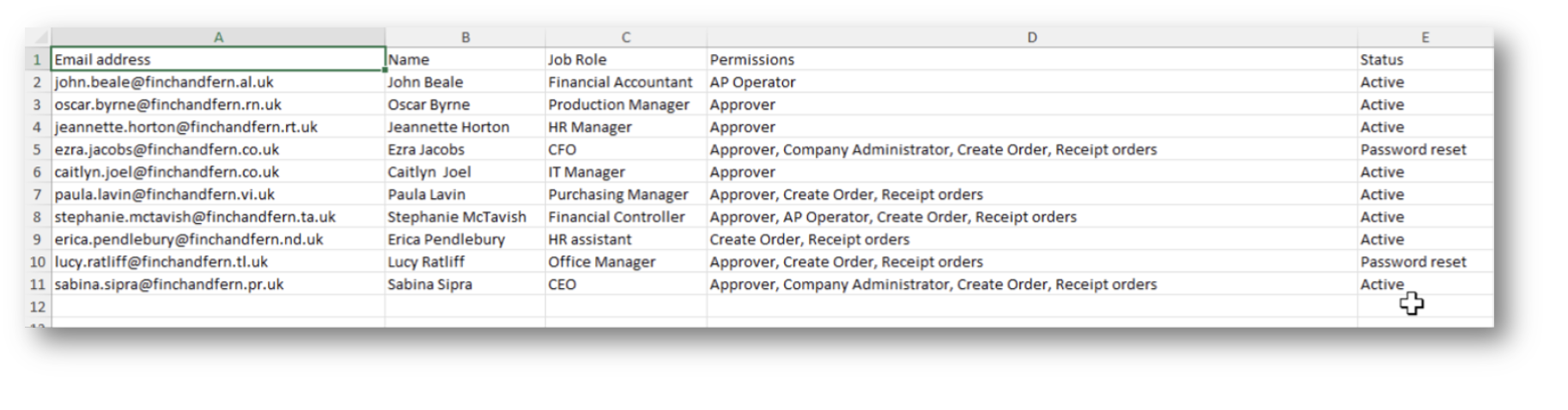Click 'Active' status for Caitlyn Joel
Image resolution: width=1568 pixels, height=410 pixels.
(x=1425, y=172)
